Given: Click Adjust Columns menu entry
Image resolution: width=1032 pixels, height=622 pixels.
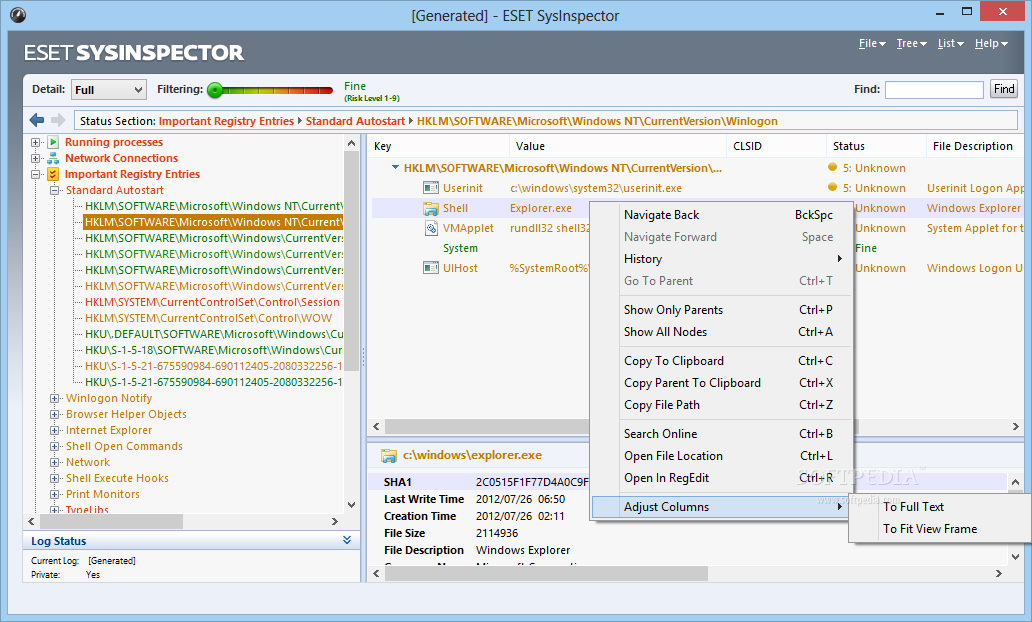Looking at the screenshot, I should 721,507.
